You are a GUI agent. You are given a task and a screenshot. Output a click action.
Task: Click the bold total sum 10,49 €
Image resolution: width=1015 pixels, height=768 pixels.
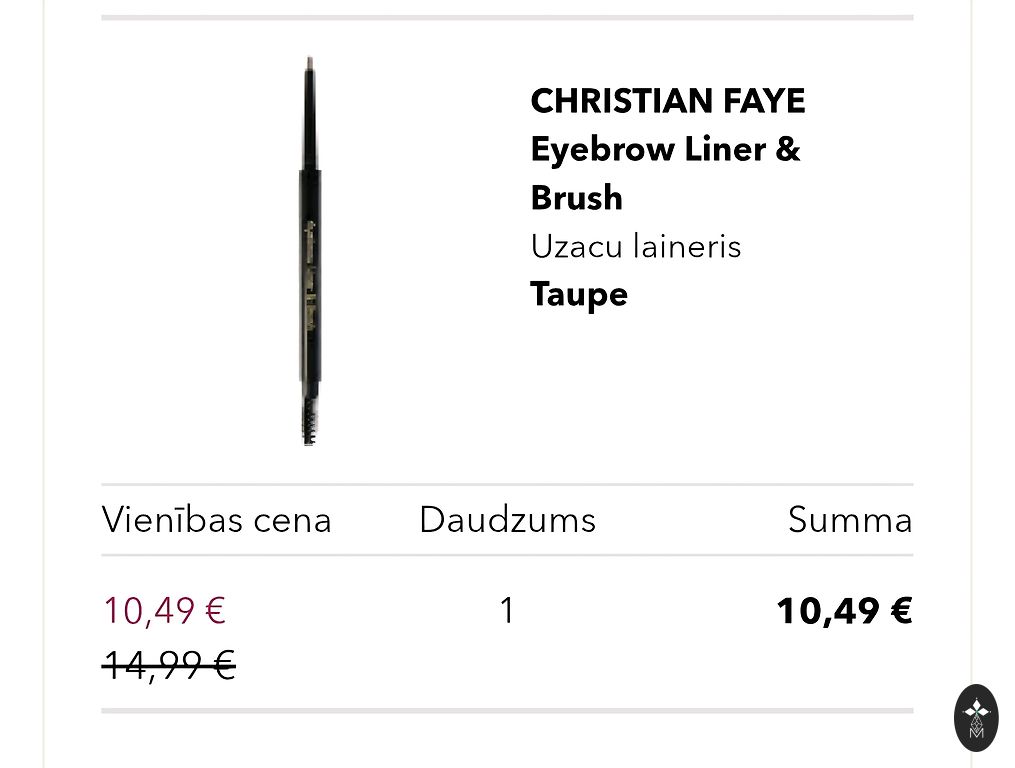click(x=844, y=611)
